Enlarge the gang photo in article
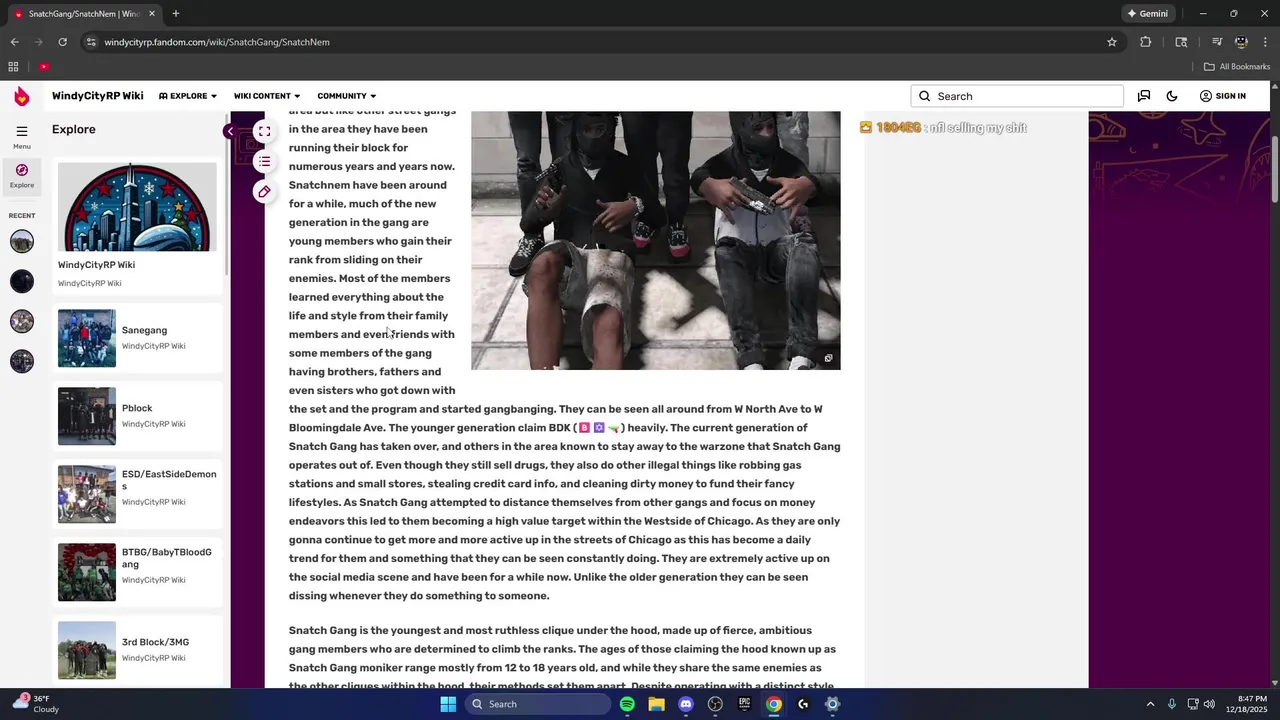The image size is (1280, 720). 655,240
